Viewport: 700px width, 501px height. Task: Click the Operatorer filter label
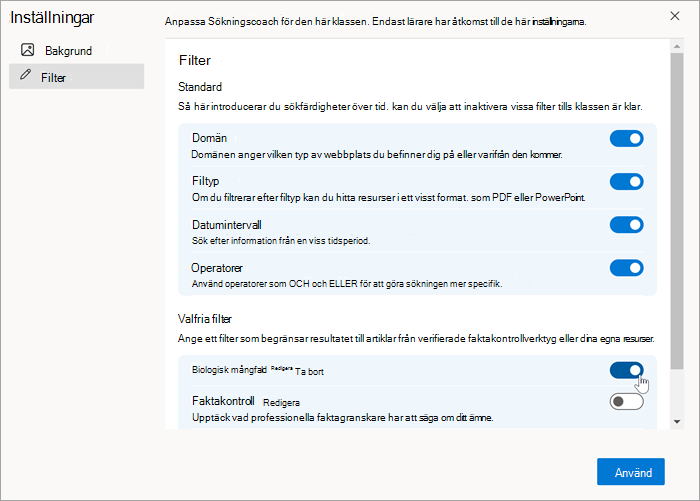[217, 268]
